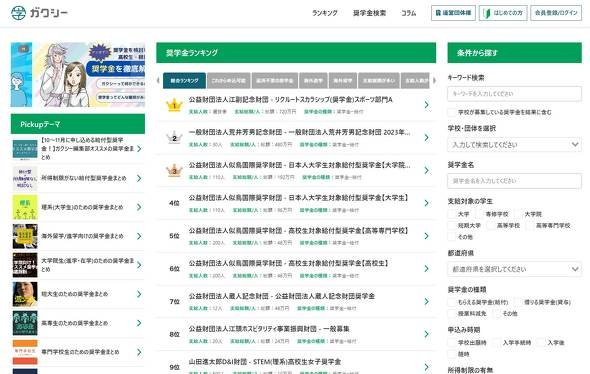Open 江副記念財団 row via its chevron arrow
The height and width of the screenshot is (374, 590).
(x=426, y=105)
